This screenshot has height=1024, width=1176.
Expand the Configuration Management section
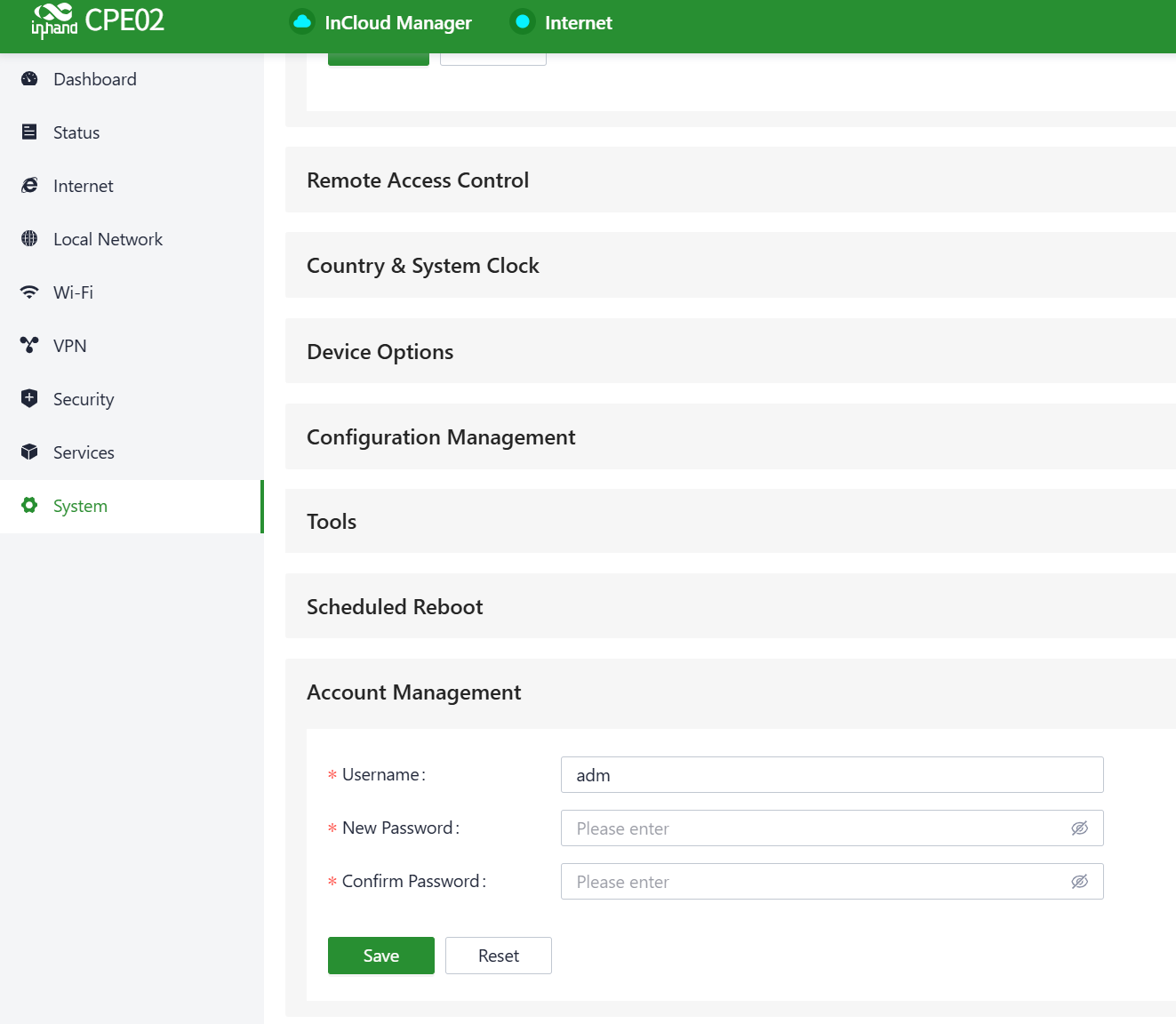click(441, 437)
